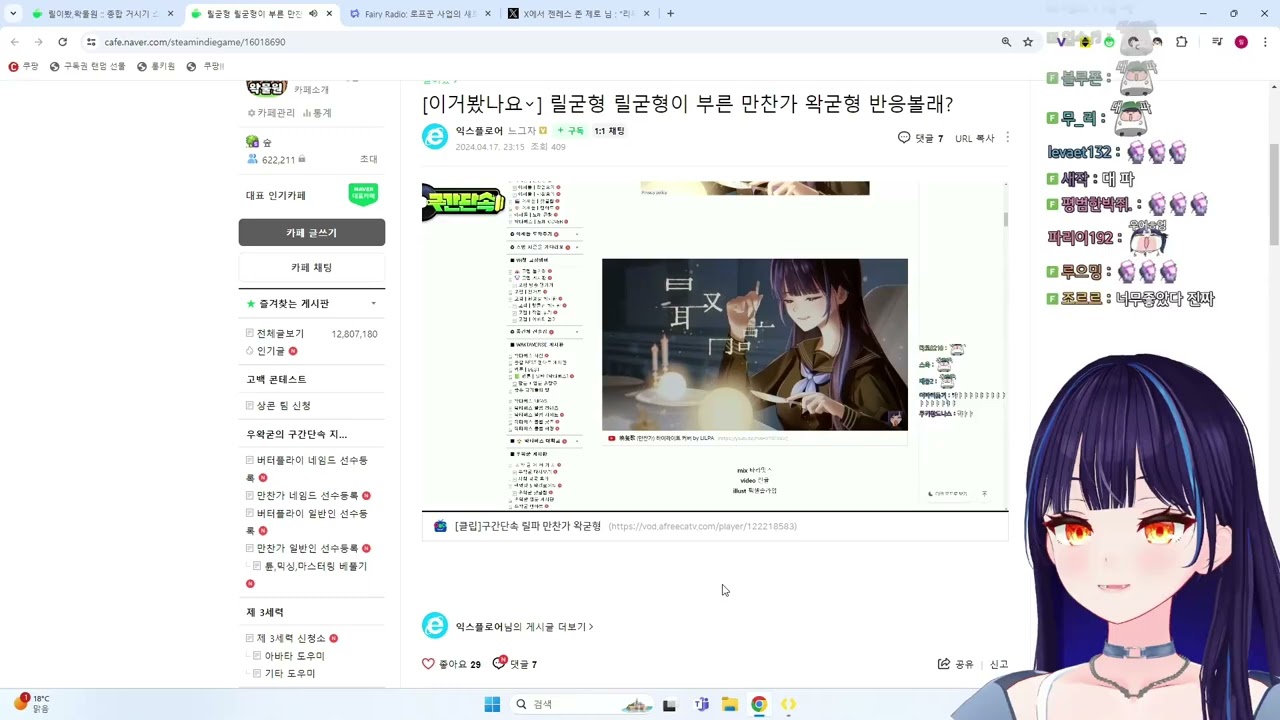Open the NAVER 대표카페 badge
The width and height of the screenshot is (1280, 720).
[363, 195]
